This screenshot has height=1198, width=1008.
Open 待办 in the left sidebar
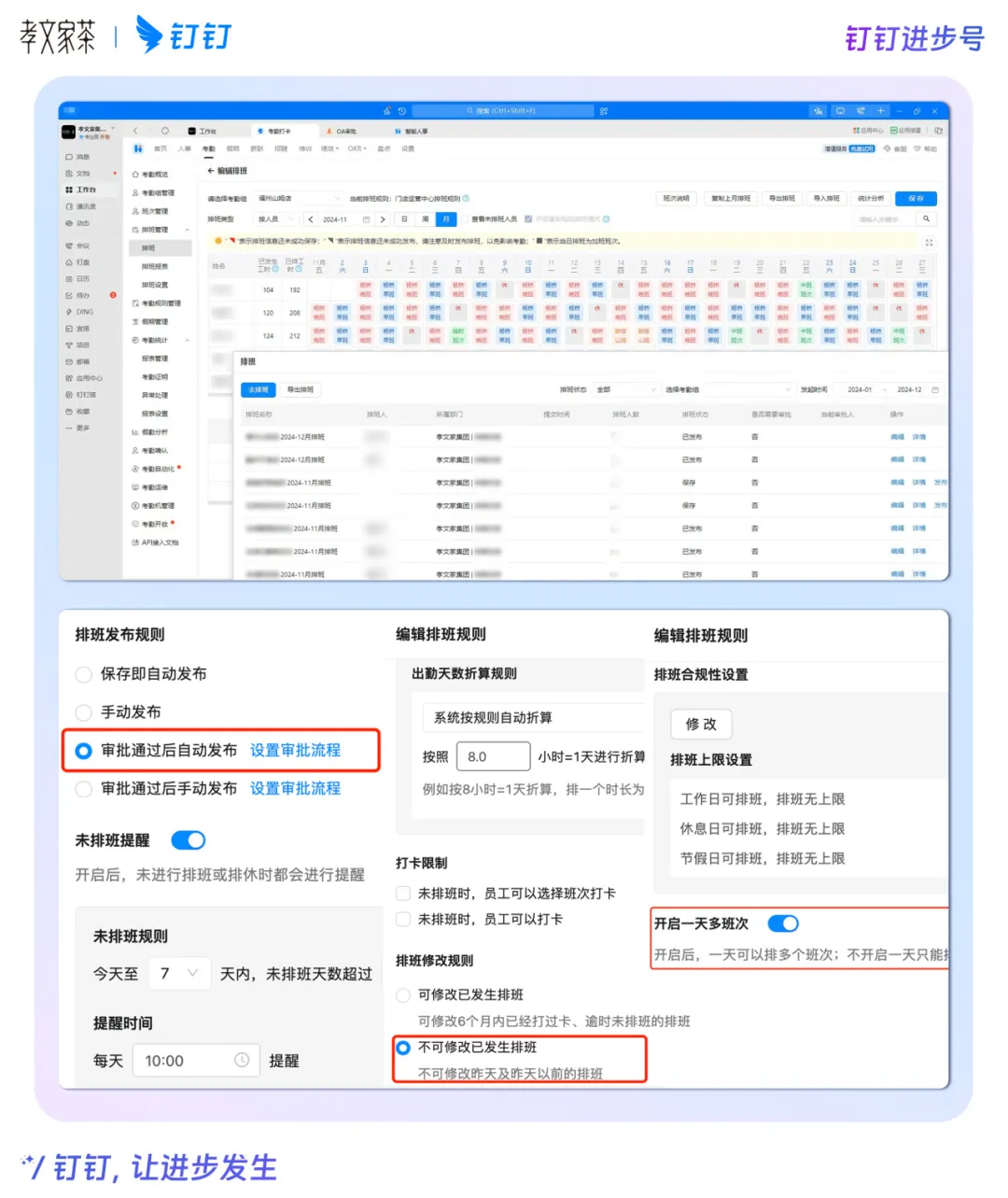point(77,296)
